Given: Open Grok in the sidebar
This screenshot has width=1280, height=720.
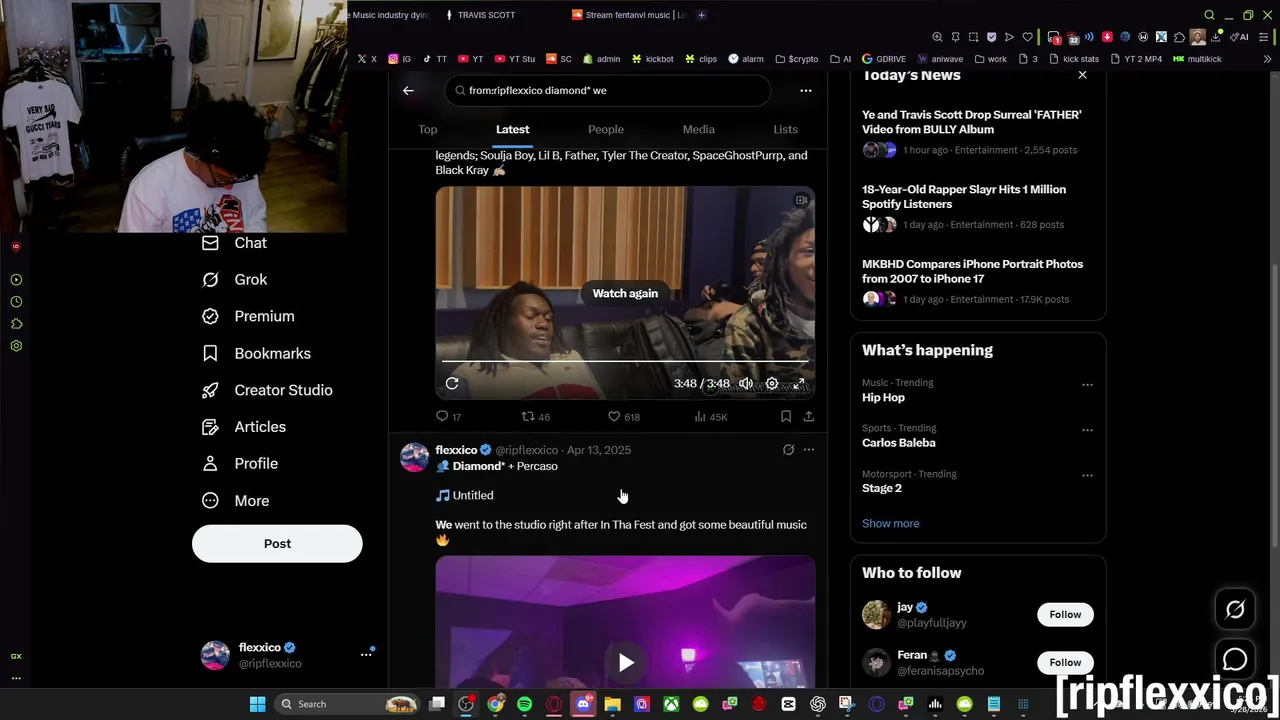Looking at the screenshot, I should click(x=234, y=280).
